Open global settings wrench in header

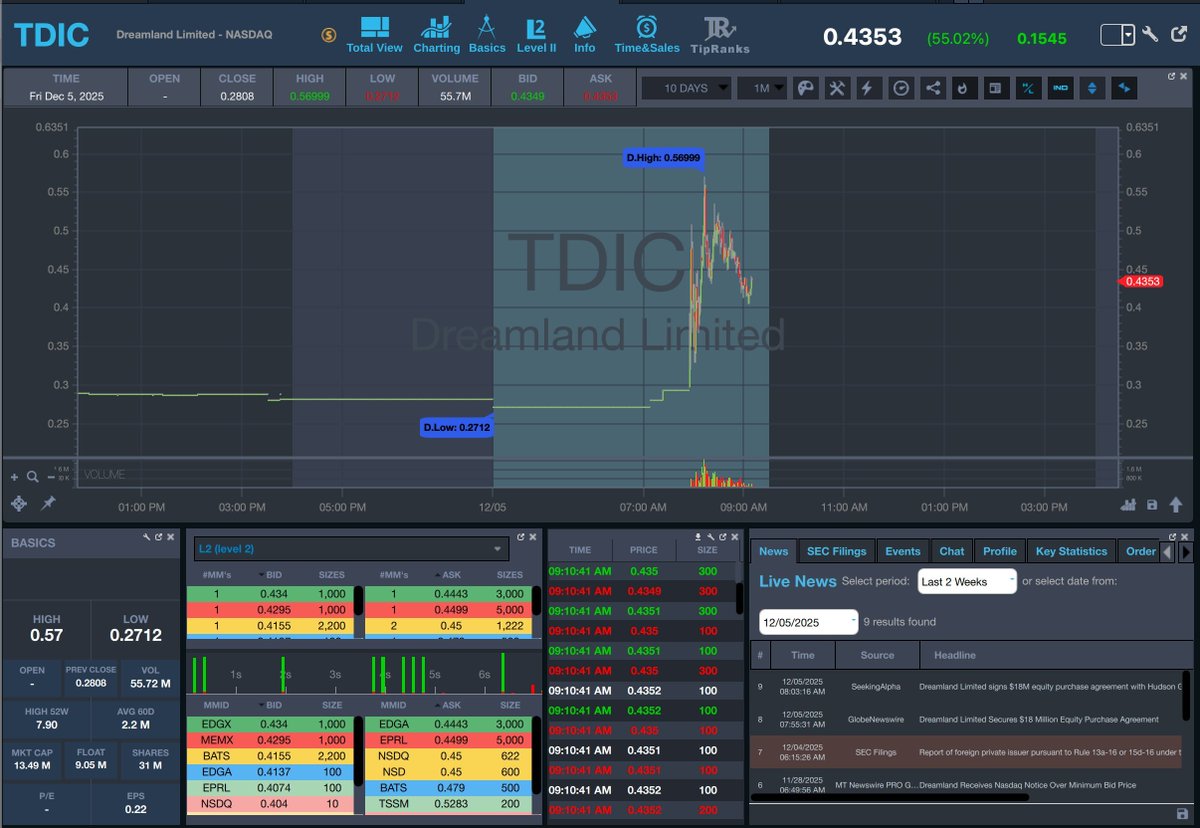1150,35
